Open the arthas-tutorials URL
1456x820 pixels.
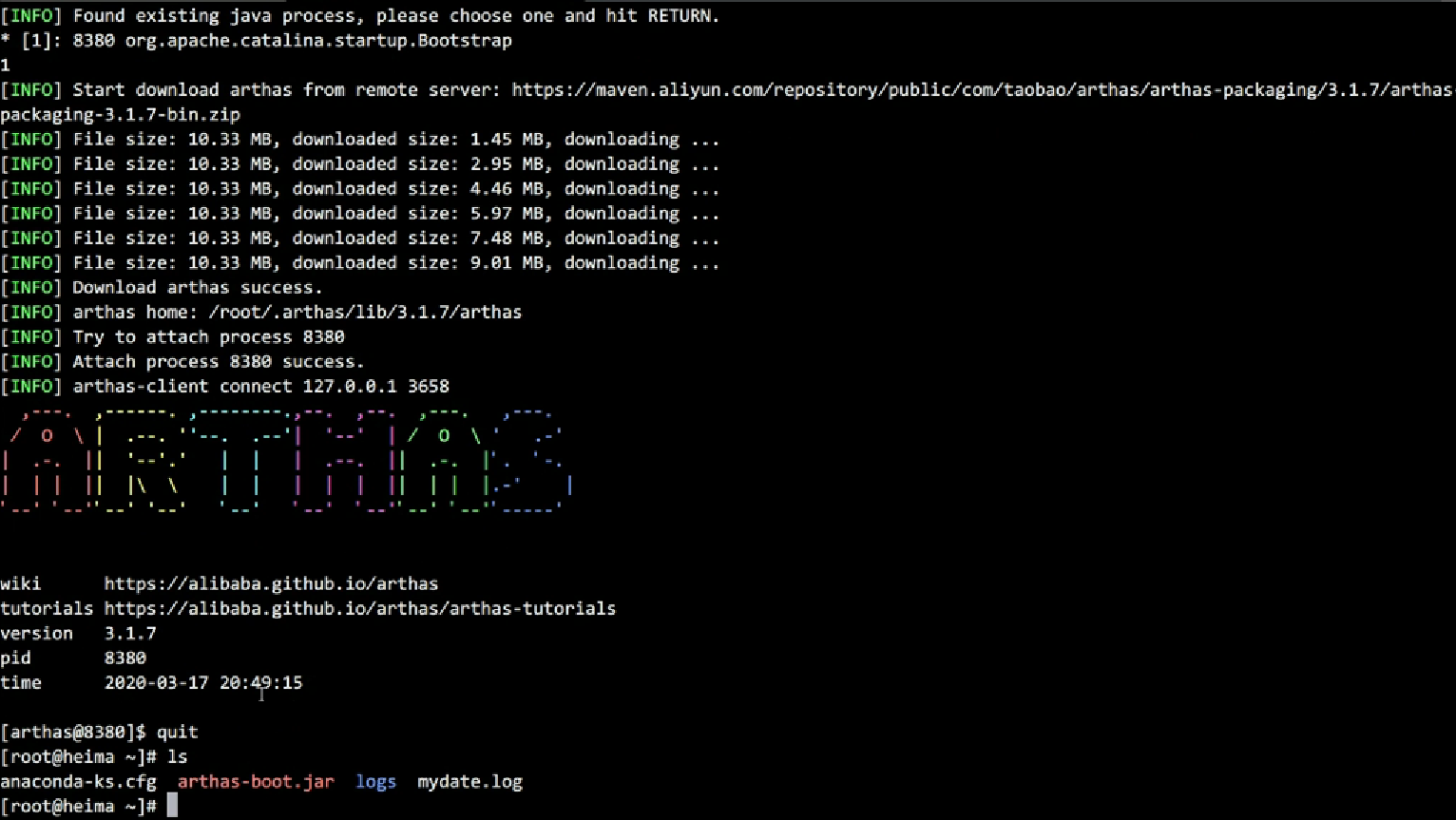pos(359,608)
